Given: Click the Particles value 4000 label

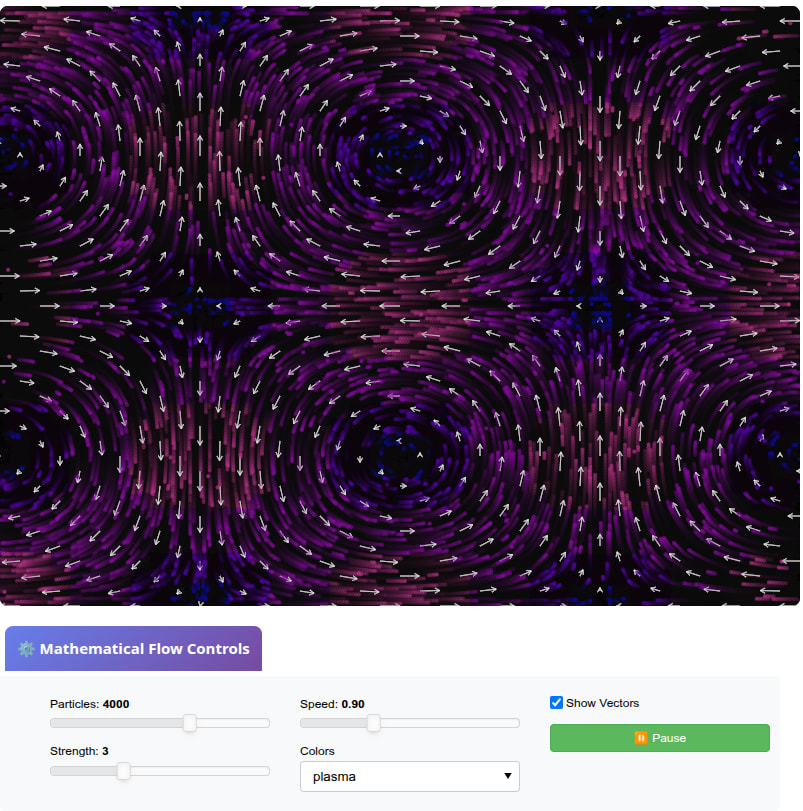Looking at the screenshot, I should 116,704.
